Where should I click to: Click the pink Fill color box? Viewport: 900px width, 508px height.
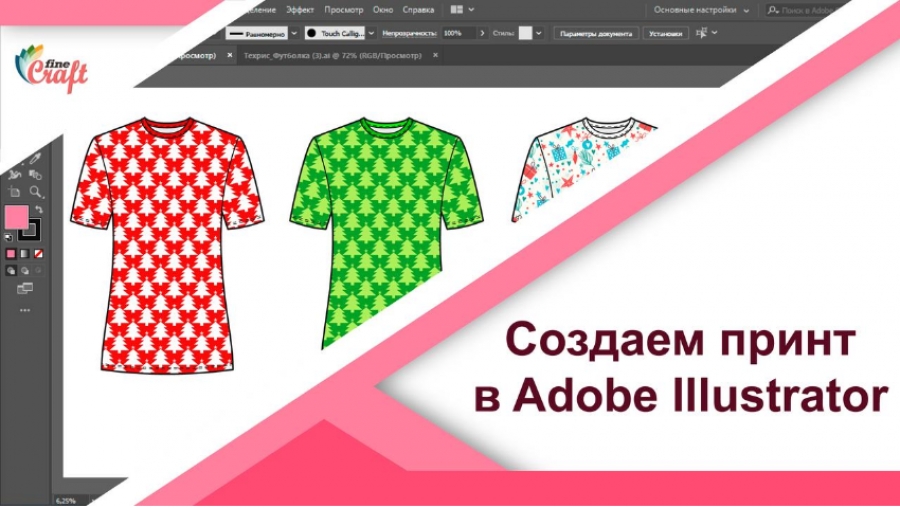[16, 218]
